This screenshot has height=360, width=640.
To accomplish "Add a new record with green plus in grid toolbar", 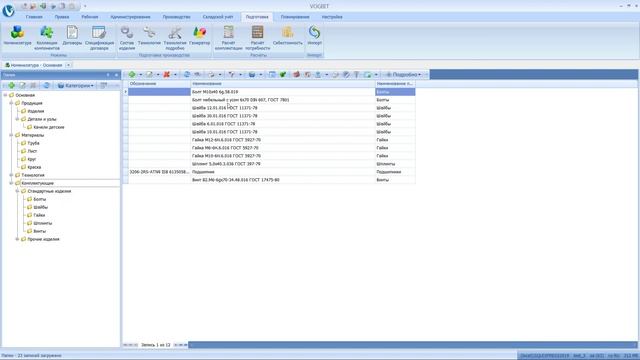I will [x=132, y=74].
